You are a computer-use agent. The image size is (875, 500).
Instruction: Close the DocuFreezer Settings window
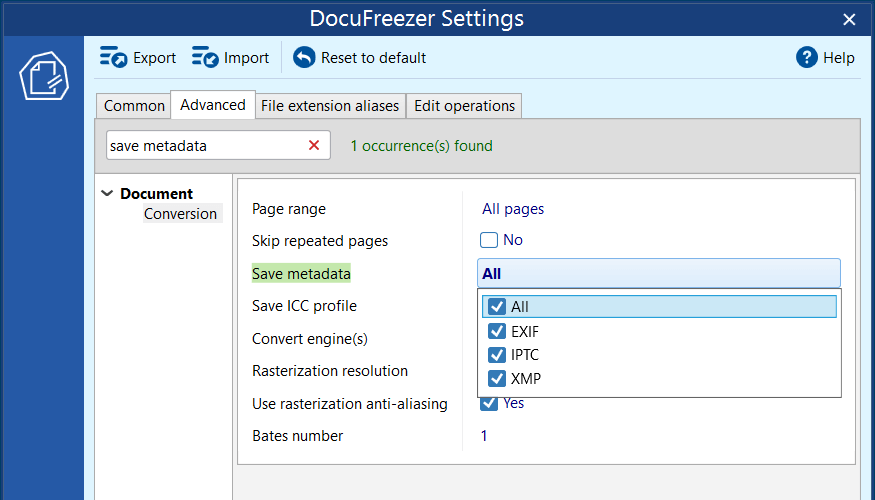[849, 20]
